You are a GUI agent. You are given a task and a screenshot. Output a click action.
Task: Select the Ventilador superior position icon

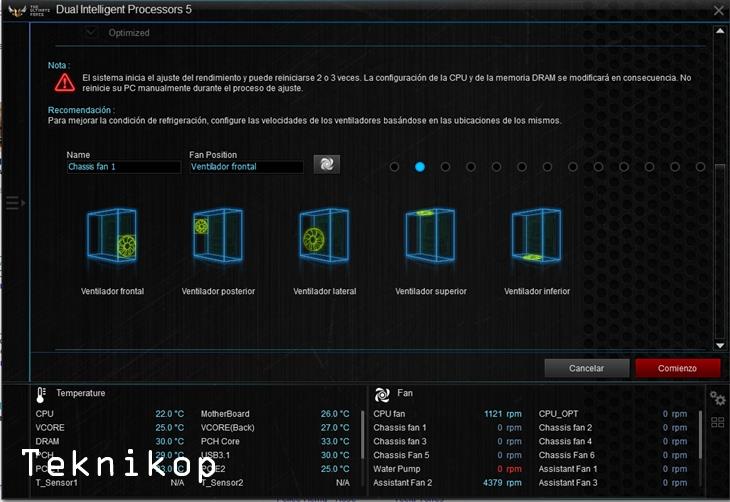(430, 237)
